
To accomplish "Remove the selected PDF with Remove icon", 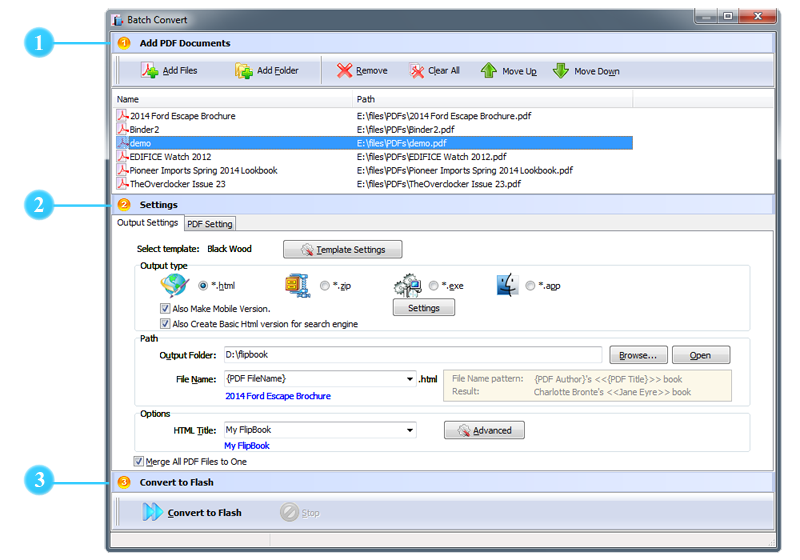I will [345, 71].
